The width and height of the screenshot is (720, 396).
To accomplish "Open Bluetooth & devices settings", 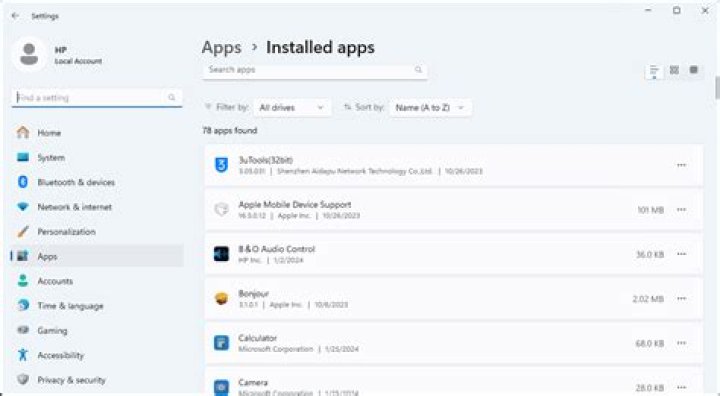I will point(96,182).
